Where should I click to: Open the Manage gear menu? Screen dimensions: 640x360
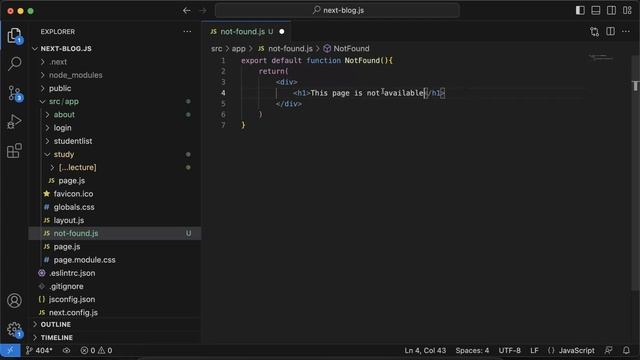14,329
